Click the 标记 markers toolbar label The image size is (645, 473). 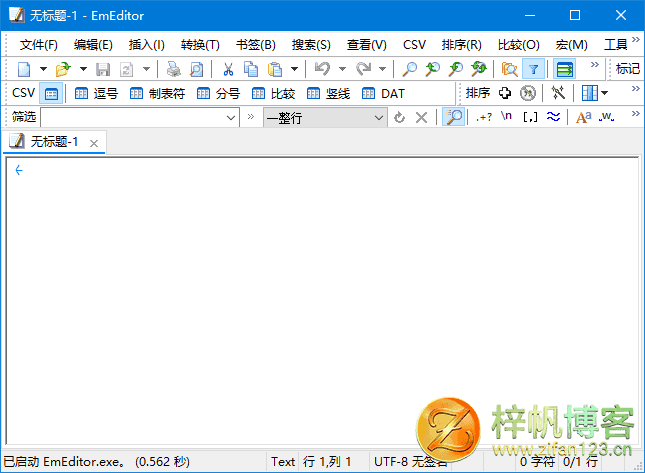tap(628, 69)
